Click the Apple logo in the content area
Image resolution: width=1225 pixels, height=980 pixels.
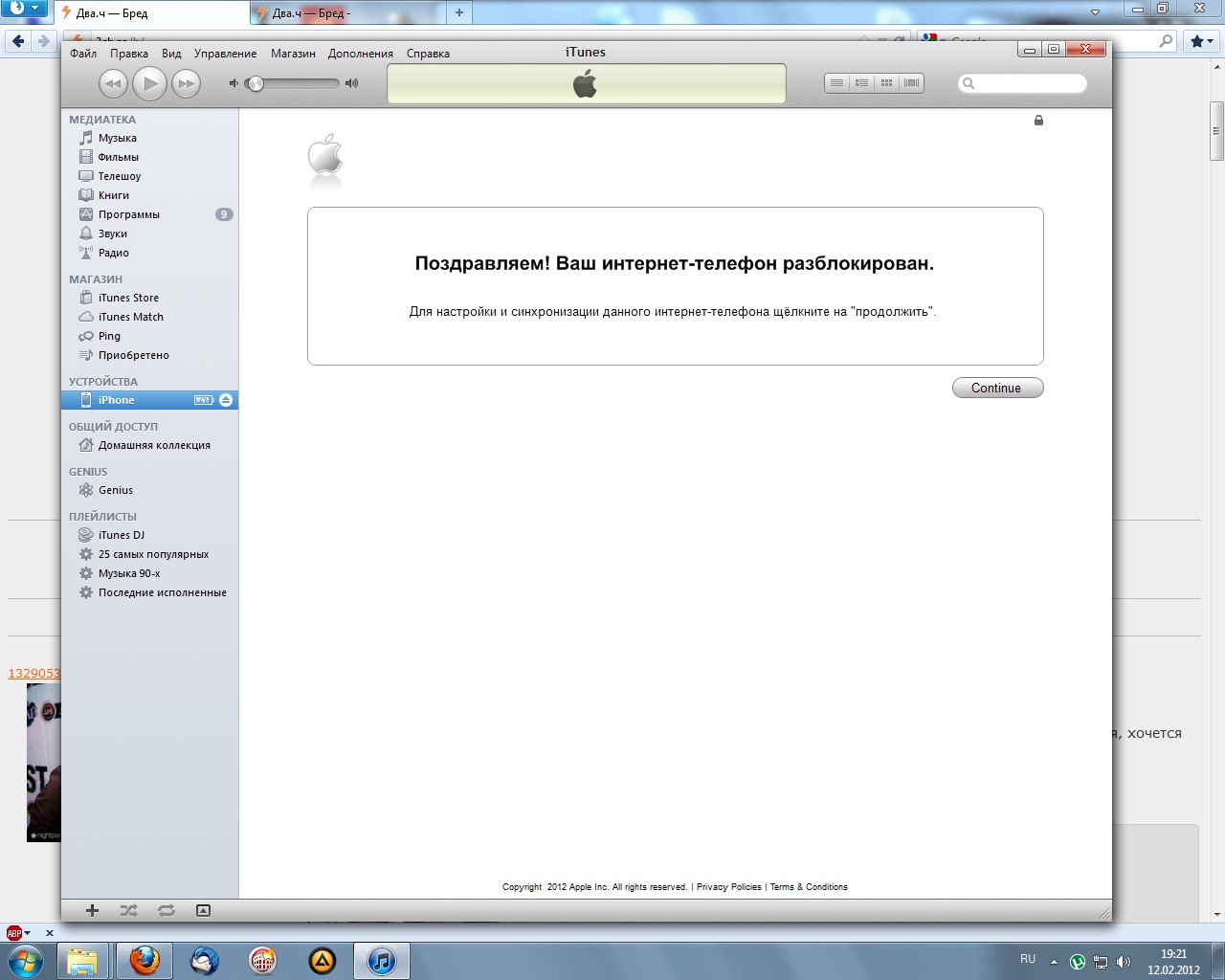(x=325, y=154)
